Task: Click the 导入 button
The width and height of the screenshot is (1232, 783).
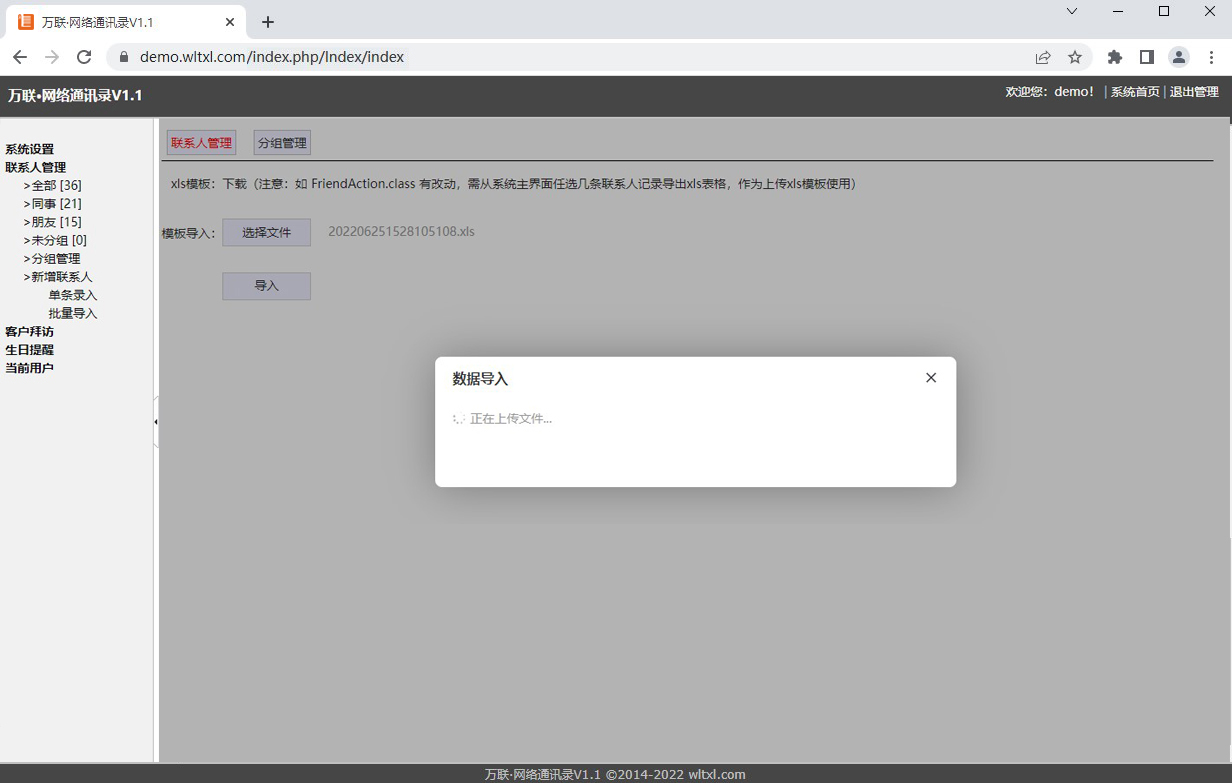Action: click(266, 286)
